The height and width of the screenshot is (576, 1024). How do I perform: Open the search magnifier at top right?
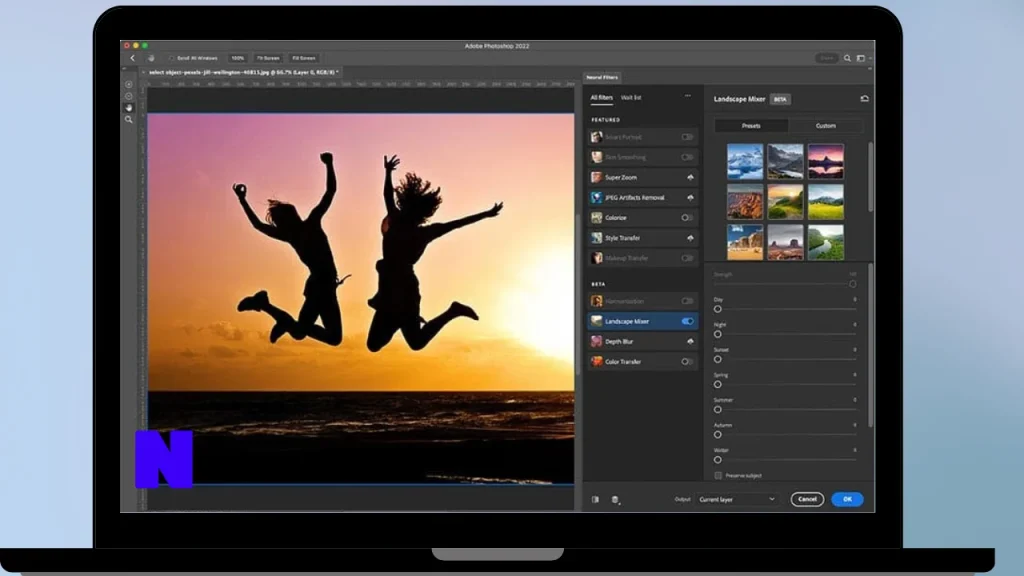pyautogui.click(x=847, y=58)
